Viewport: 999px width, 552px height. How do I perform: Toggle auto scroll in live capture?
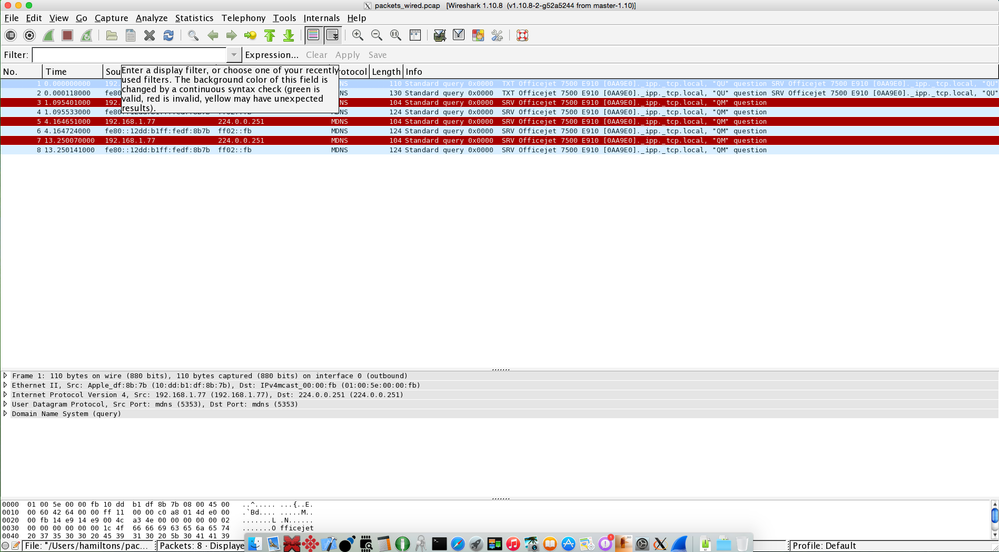(332, 36)
